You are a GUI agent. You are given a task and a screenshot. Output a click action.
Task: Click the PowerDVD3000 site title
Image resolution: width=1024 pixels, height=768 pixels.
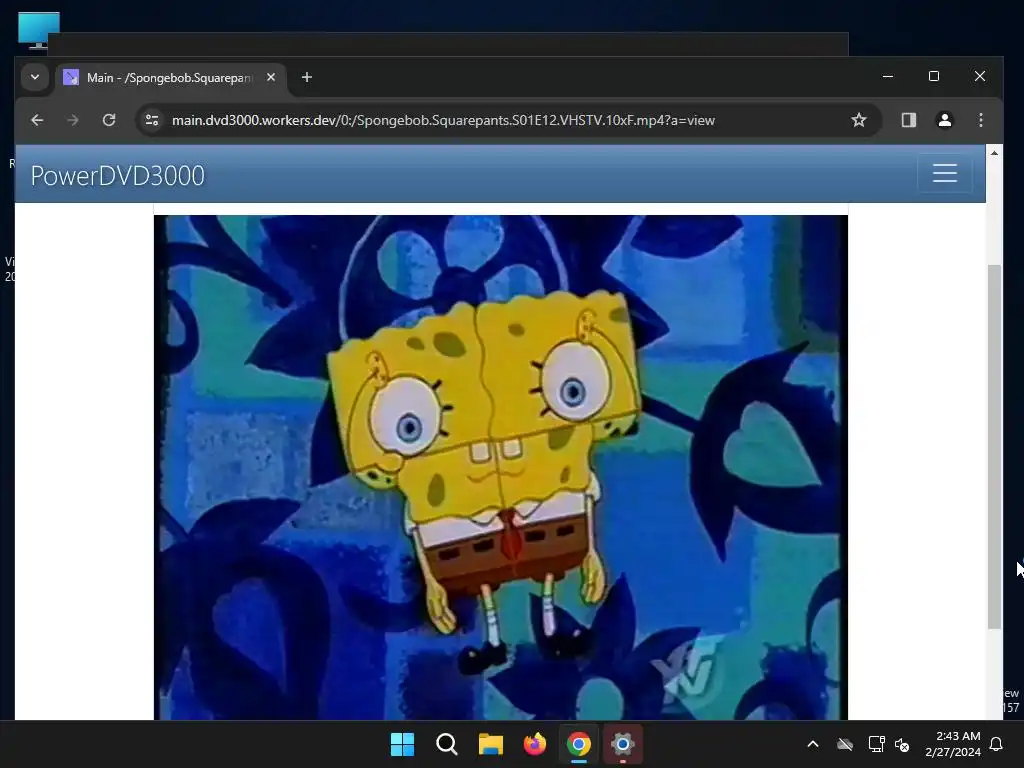(x=118, y=176)
